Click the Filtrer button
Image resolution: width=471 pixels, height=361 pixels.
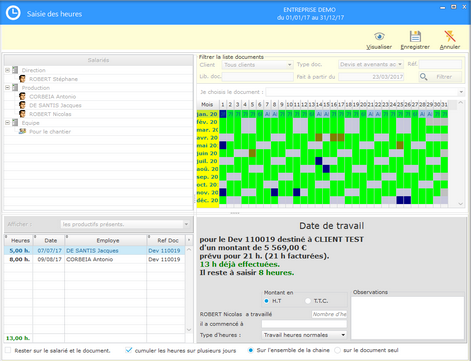coord(440,77)
